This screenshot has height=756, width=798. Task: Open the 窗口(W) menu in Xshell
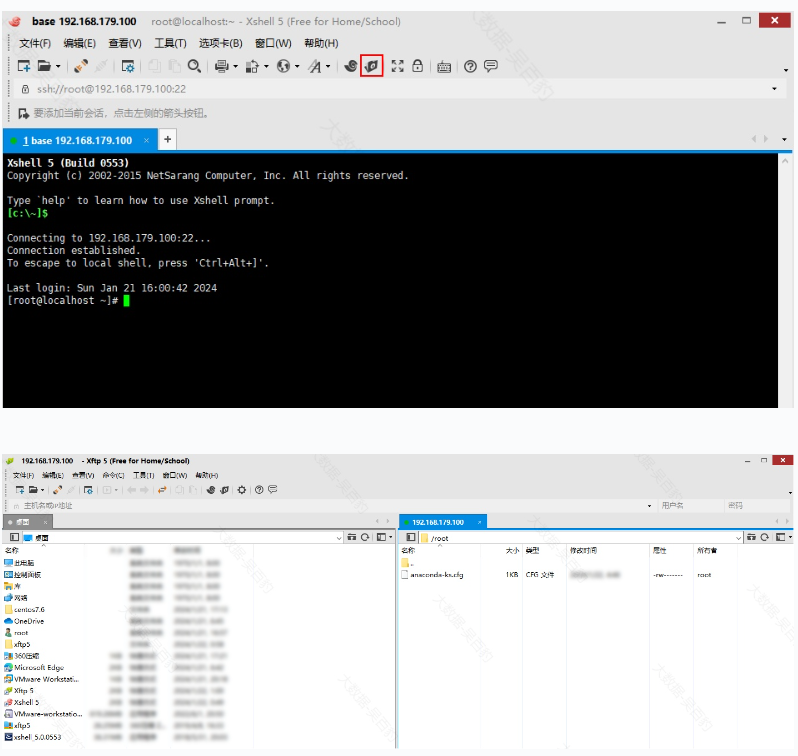tap(273, 43)
